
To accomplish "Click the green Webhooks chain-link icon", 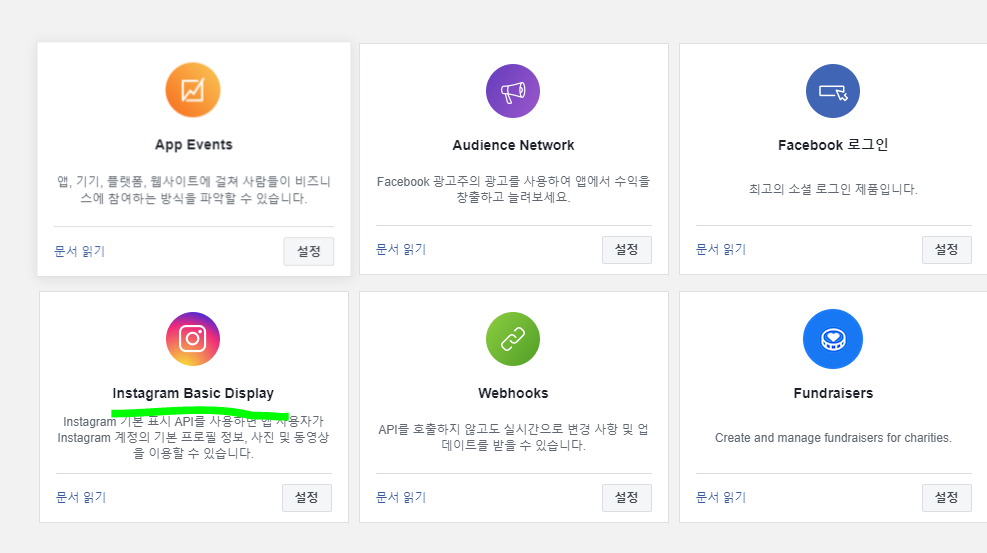I will pyautogui.click(x=513, y=339).
